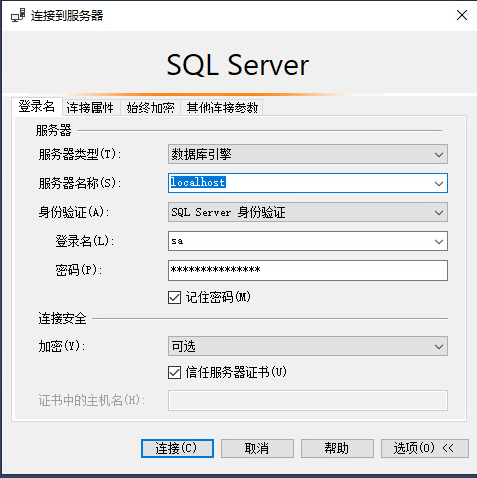Expand the 服务器名称 dropdown arrow
Screen dimensions: 477x478
click(x=439, y=183)
